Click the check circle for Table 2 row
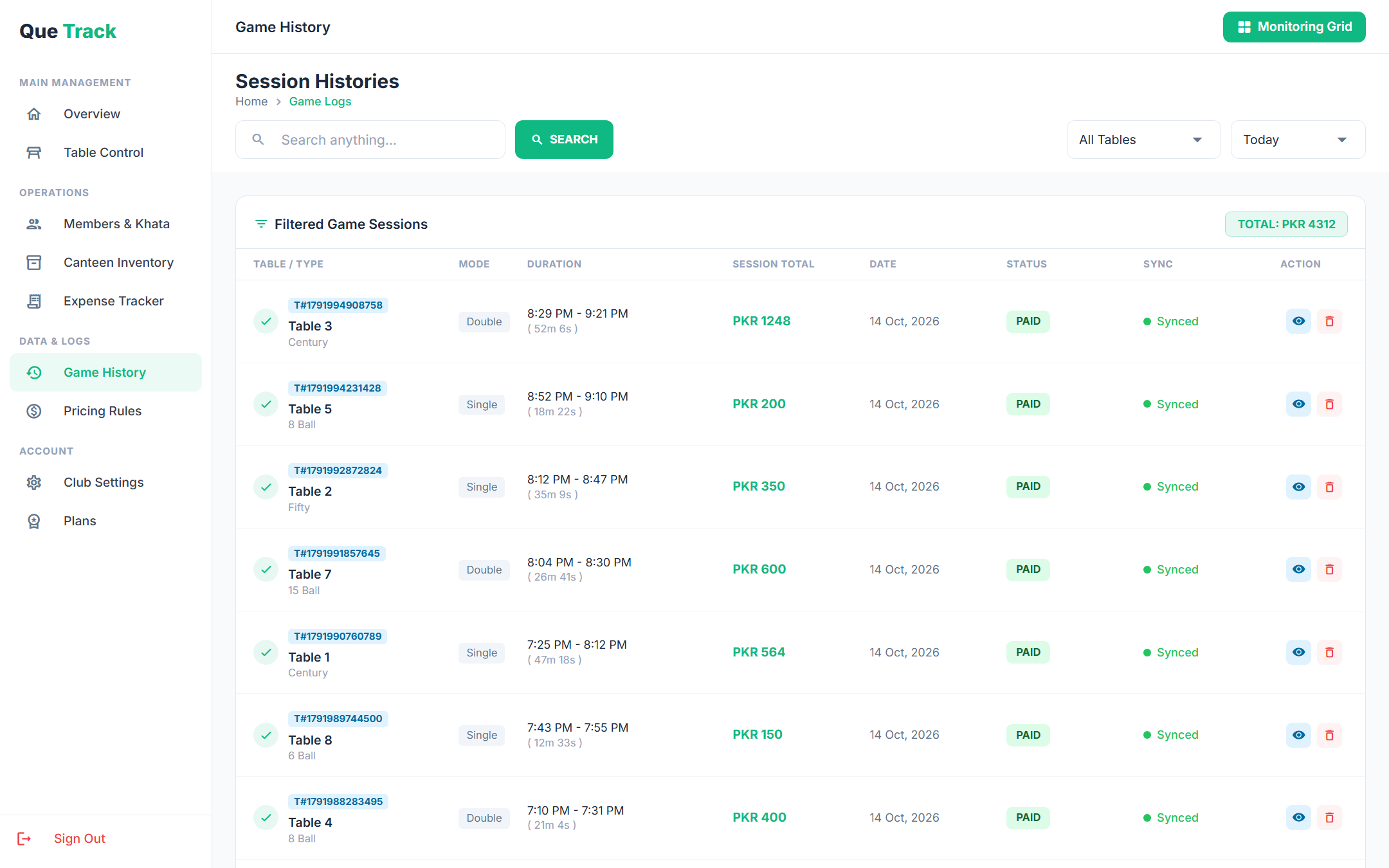The height and width of the screenshot is (868, 1389). 266,487
